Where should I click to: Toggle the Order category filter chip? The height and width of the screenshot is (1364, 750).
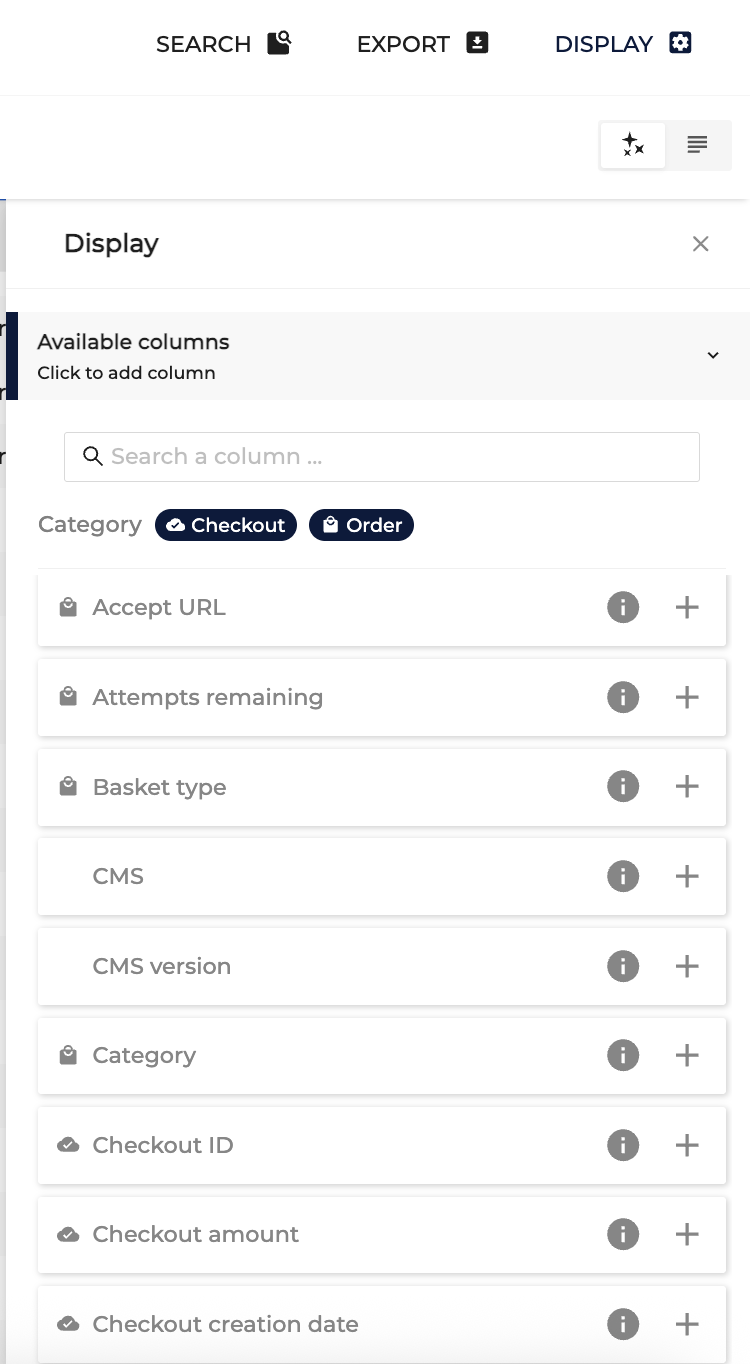(361, 525)
